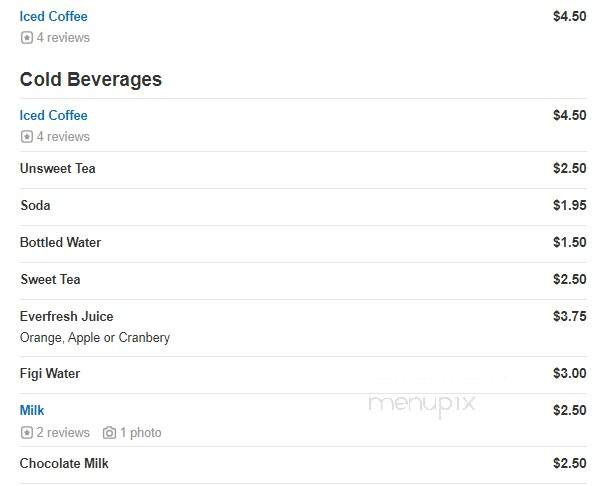Open the Milk item link

coord(32,410)
